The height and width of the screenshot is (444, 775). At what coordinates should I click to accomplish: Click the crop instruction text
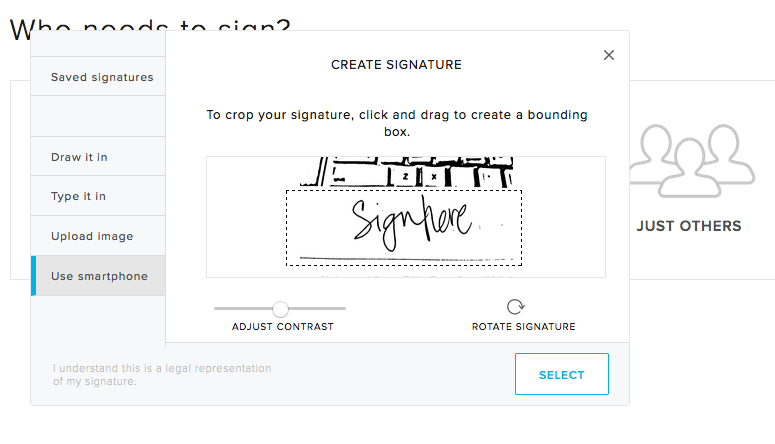pyautogui.click(x=397, y=123)
